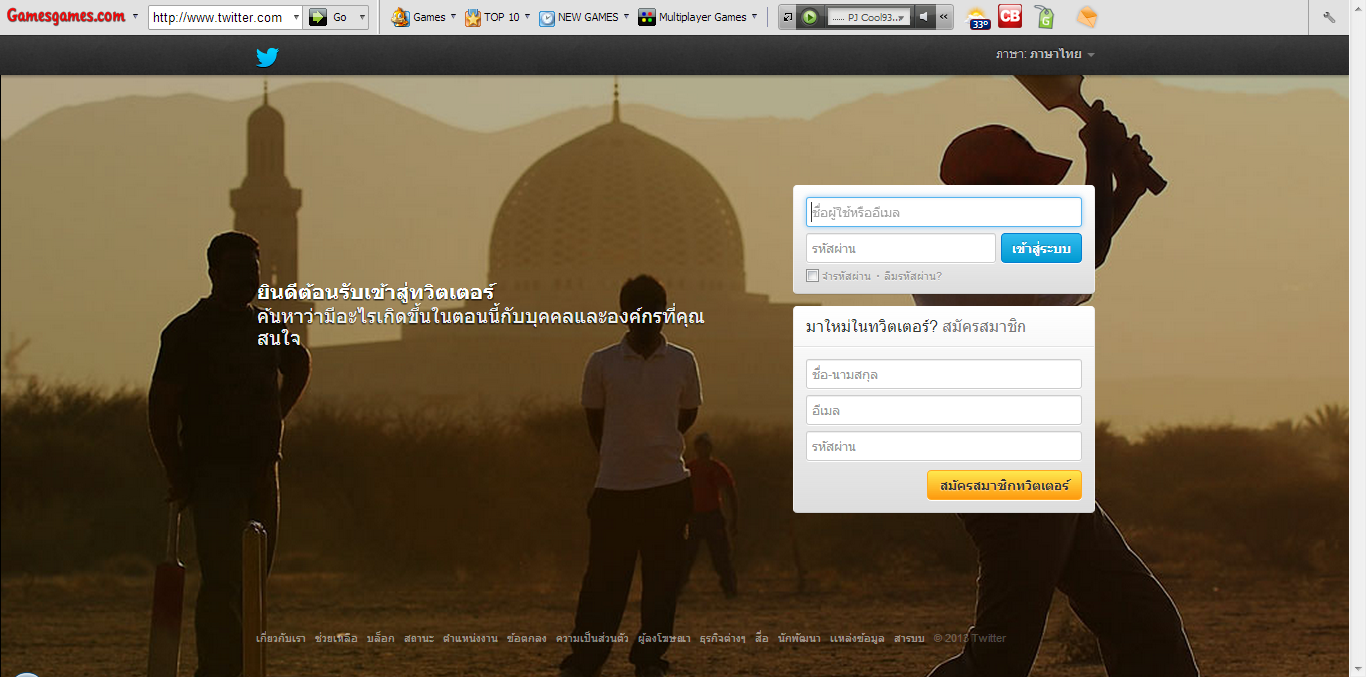Open the weather 33° icon
The height and width of the screenshot is (677, 1366).
978,17
